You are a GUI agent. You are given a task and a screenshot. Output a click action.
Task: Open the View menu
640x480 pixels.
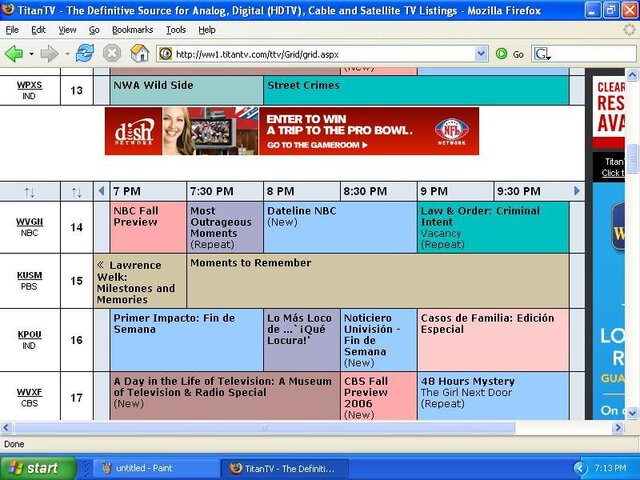[67, 30]
